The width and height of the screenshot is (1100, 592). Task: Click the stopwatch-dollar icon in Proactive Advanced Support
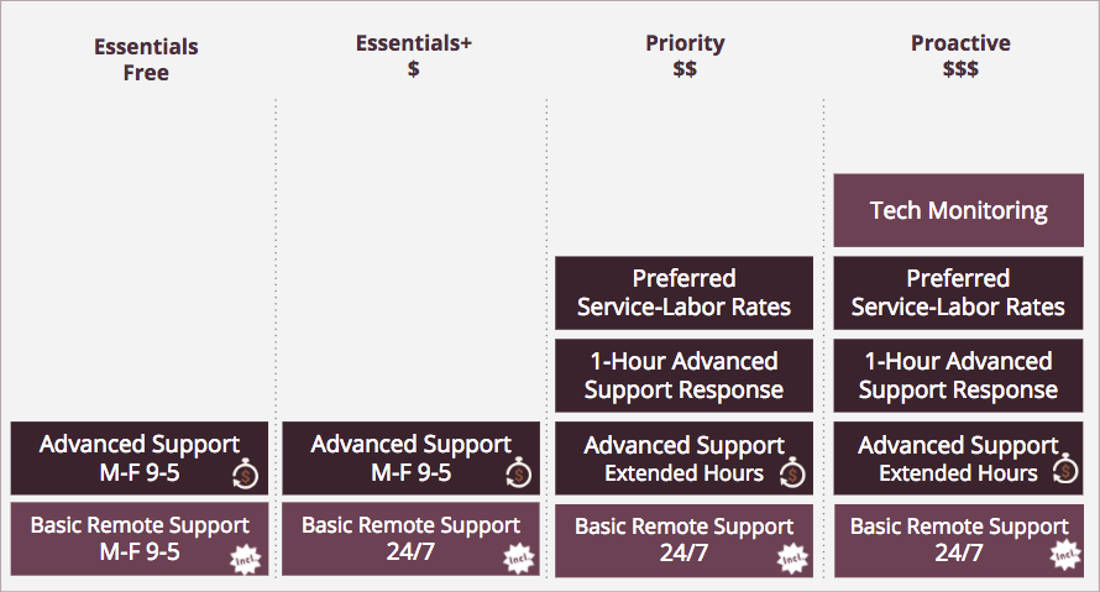[1066, 469]
